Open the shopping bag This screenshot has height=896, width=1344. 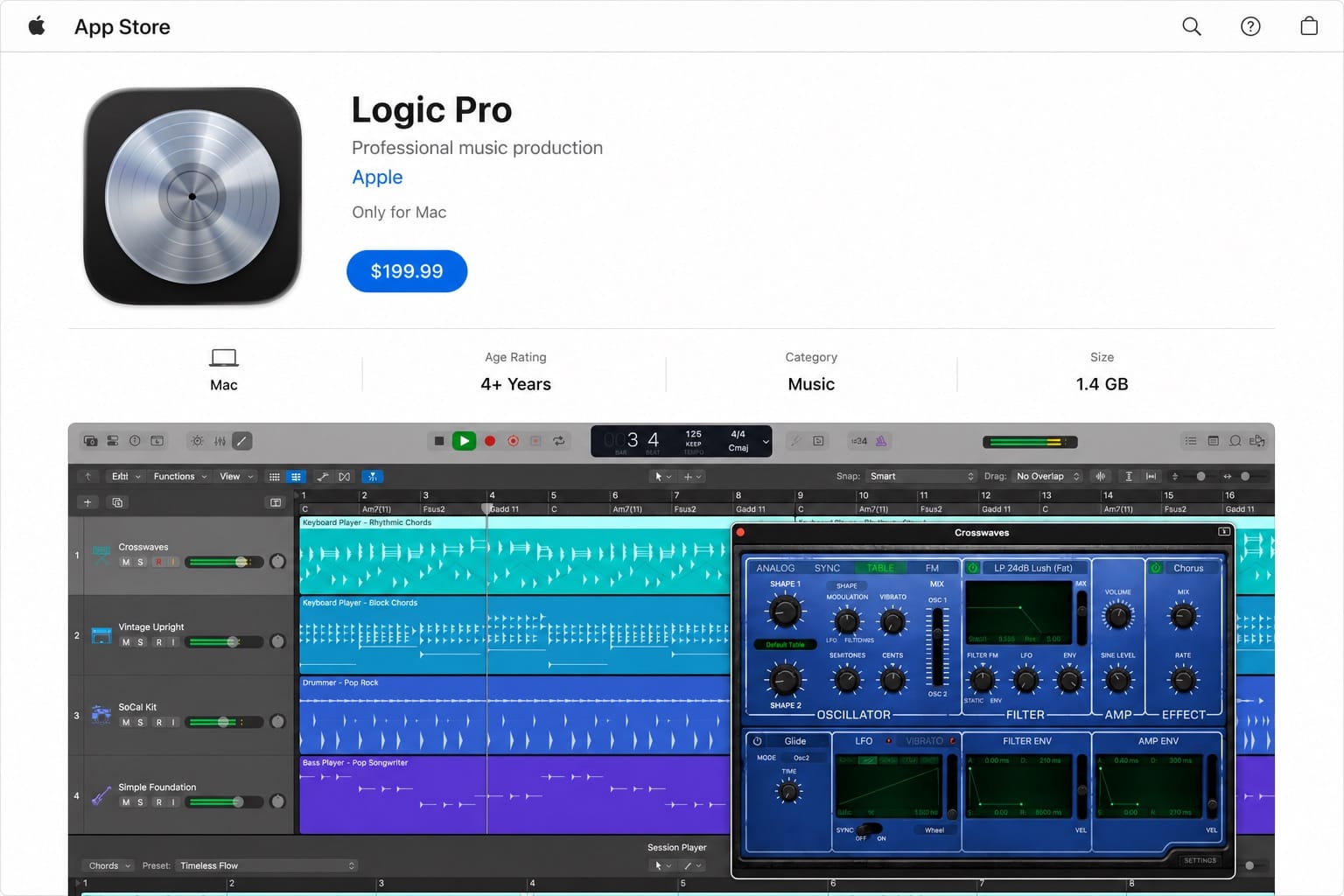coord(1309,26)
